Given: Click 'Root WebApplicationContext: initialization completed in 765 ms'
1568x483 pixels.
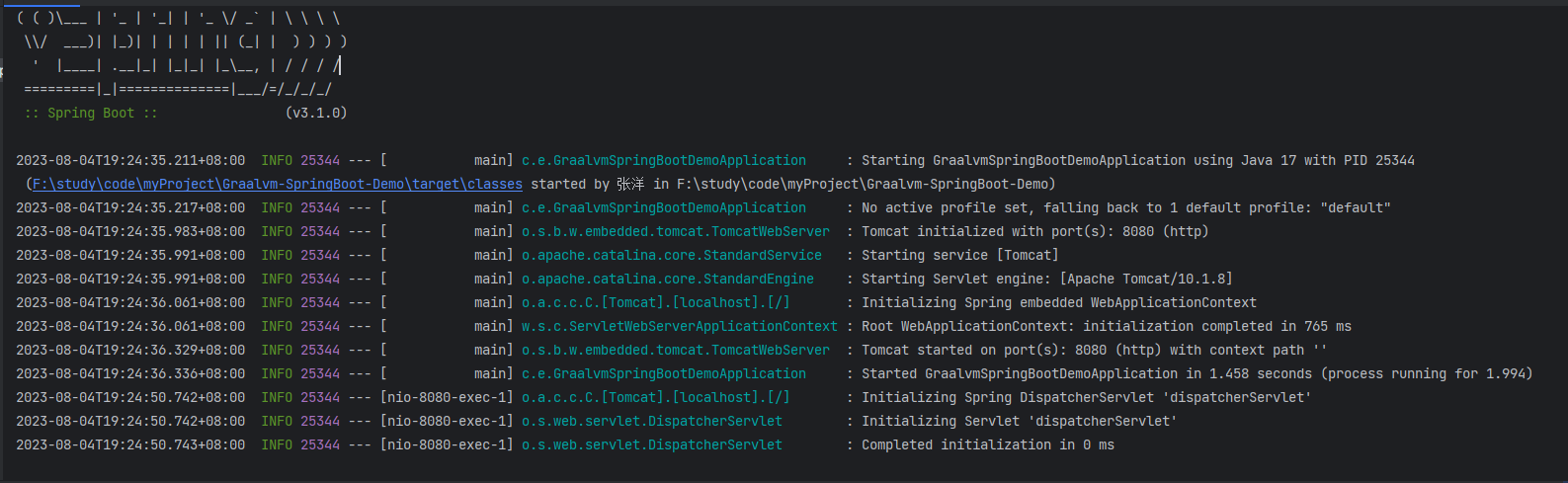Looking at the screenshot, I should tap(1107, 326).
